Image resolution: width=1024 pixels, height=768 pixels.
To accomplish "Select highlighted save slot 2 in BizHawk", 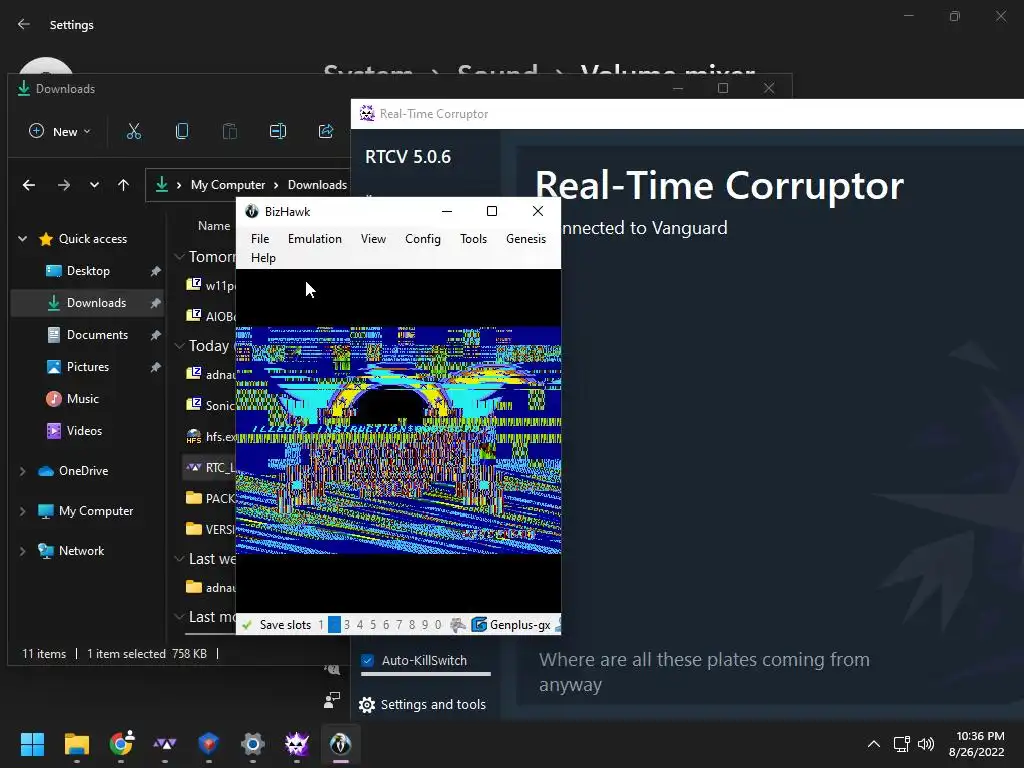I will [334, 625].
